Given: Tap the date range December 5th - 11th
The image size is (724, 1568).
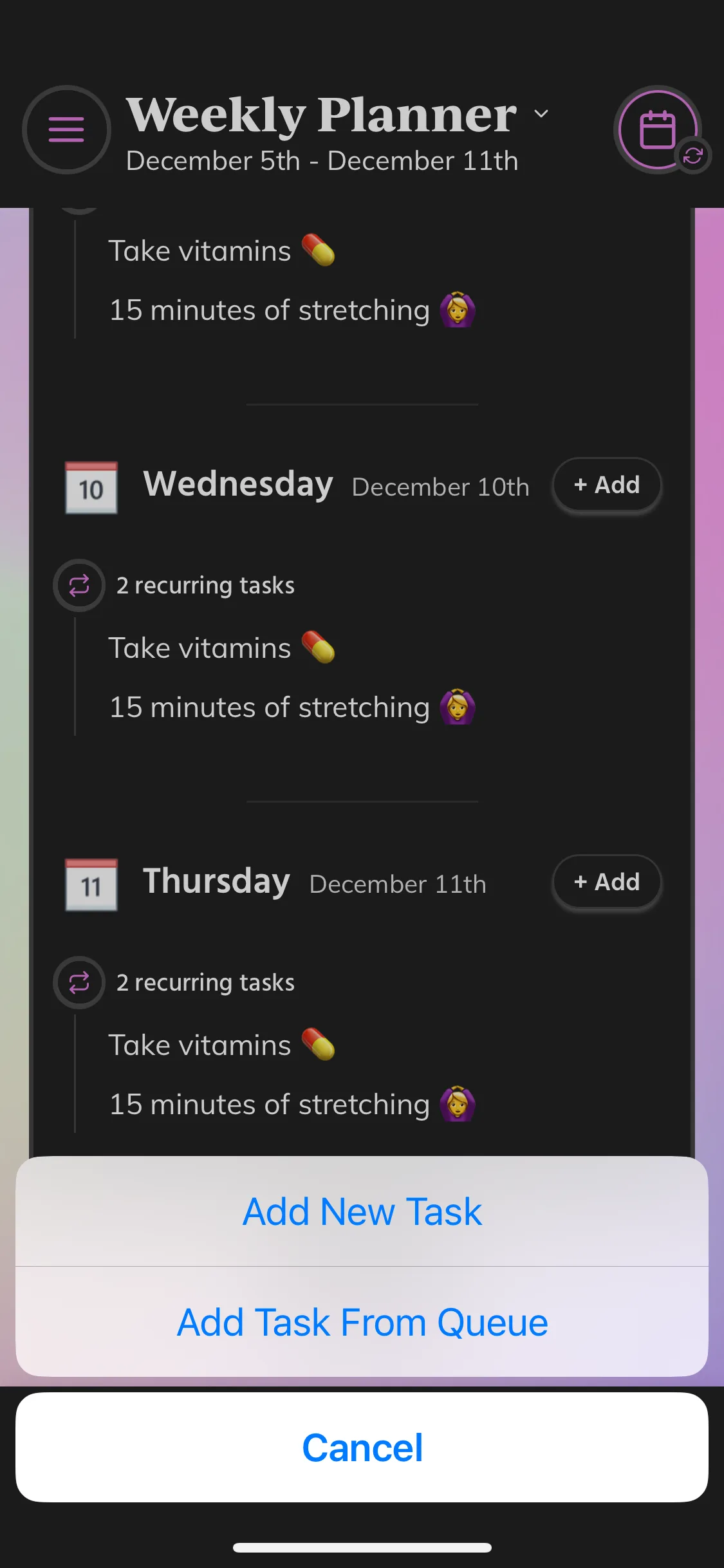Looking at the screenshot, I should click(x=322, y=161).
